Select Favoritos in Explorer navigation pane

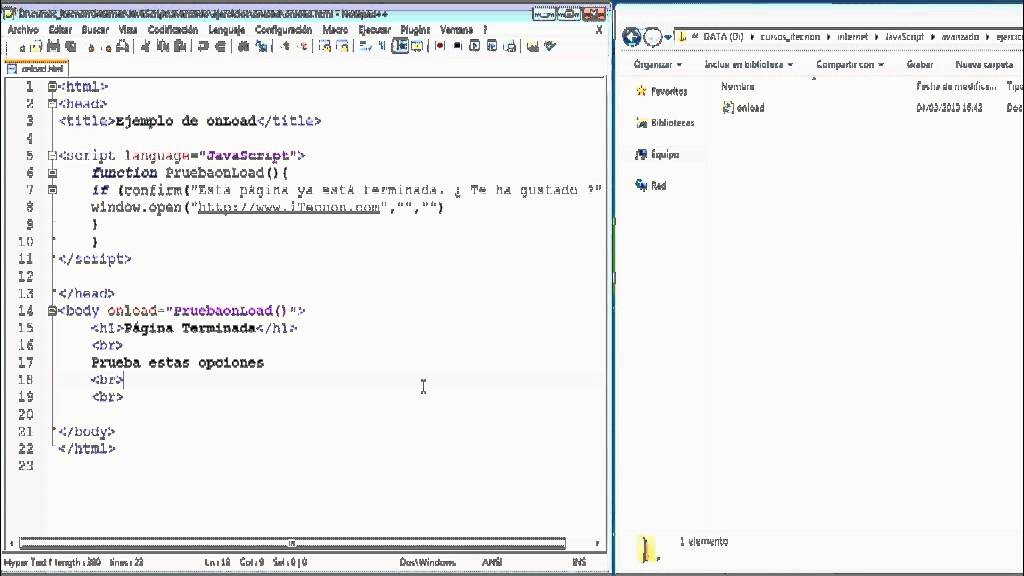(662, 91)
